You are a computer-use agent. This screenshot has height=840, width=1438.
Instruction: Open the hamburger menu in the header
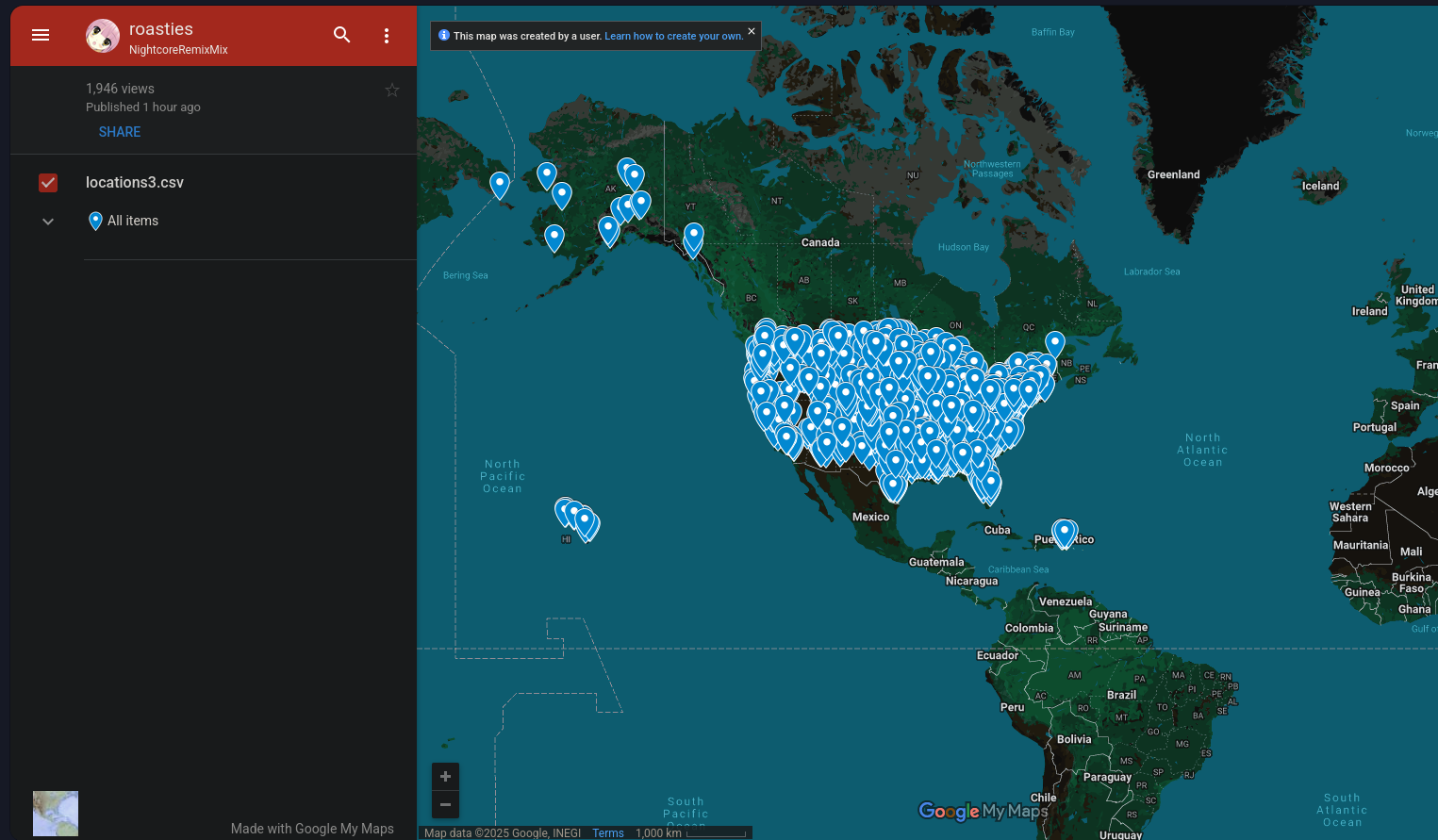tap(41, 35)
